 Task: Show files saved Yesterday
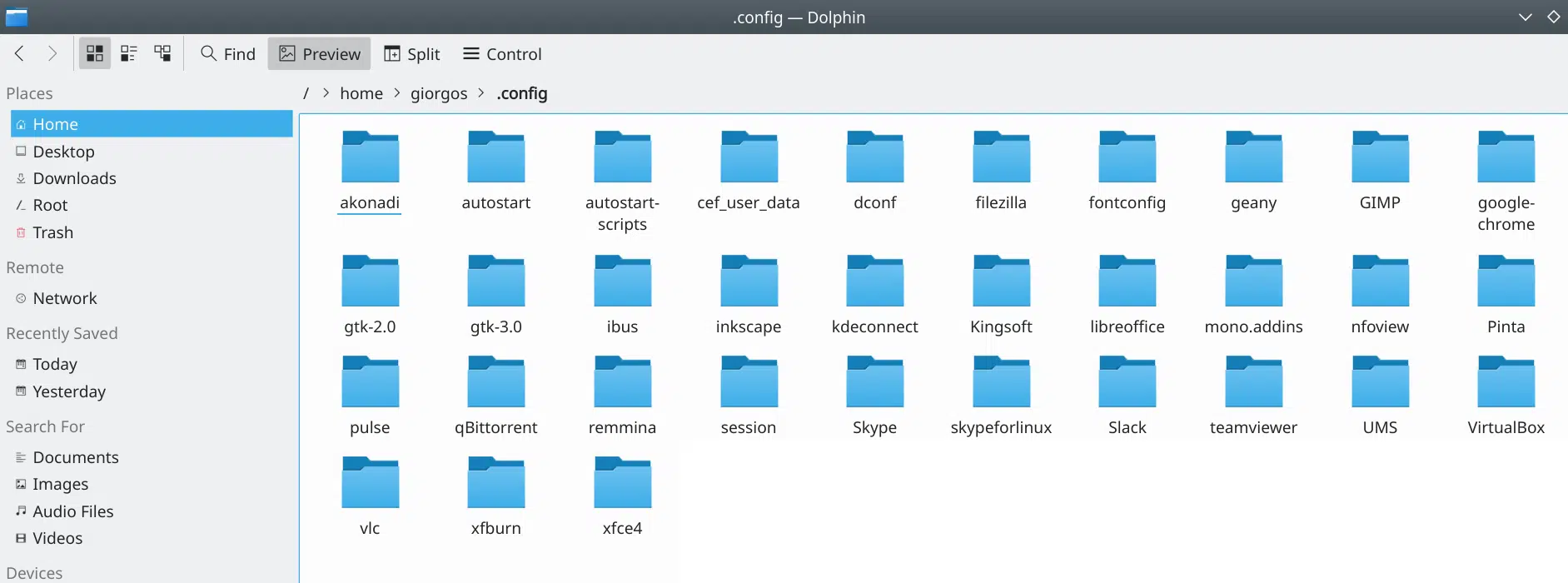click(152, 391)
